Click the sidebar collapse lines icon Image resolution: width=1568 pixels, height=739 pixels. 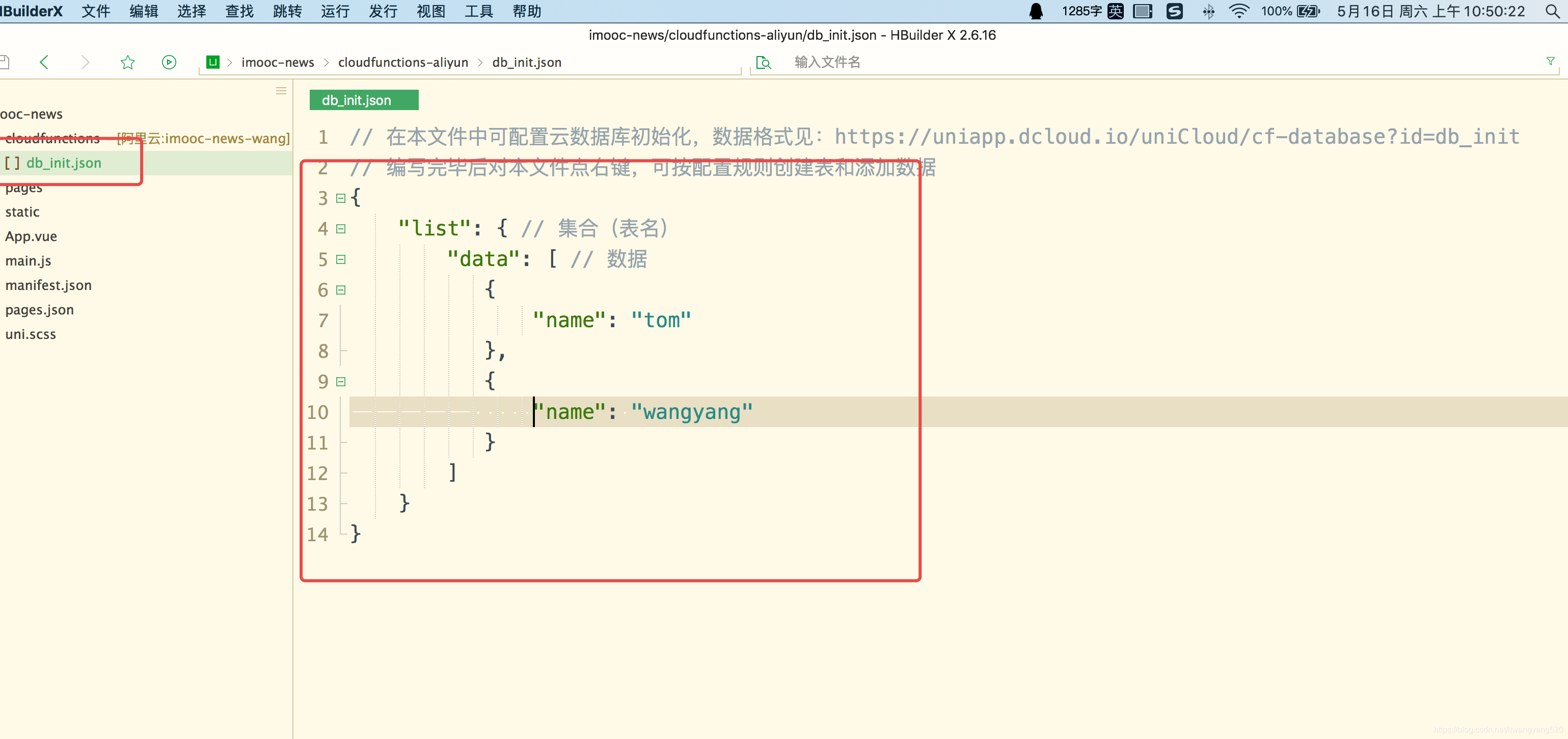[281, 91]
